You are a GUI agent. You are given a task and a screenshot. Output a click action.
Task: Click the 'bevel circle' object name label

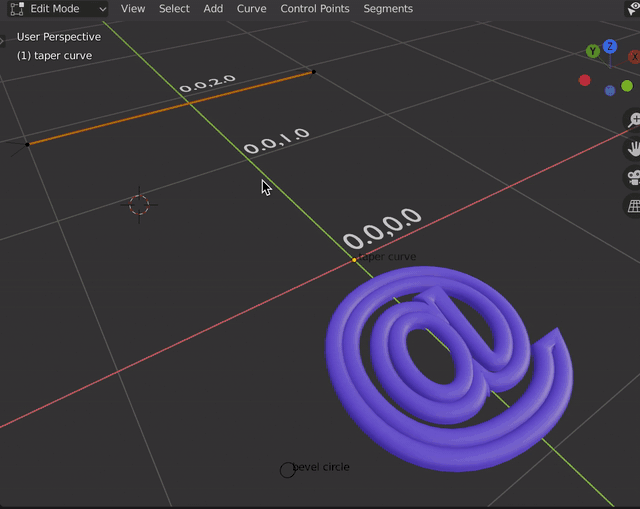click(321, 467)
